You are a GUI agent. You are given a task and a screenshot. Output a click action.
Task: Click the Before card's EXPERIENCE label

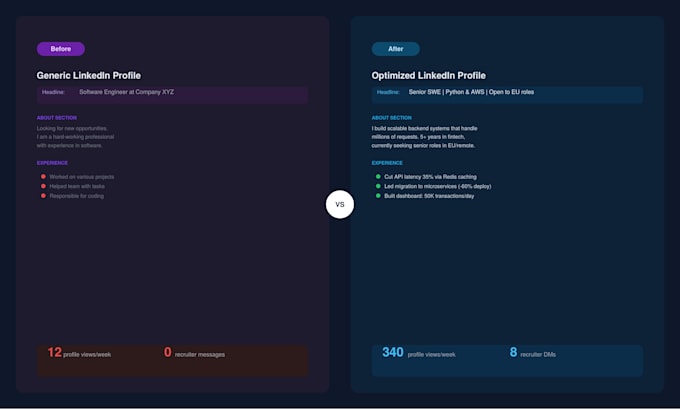[52, 163]
